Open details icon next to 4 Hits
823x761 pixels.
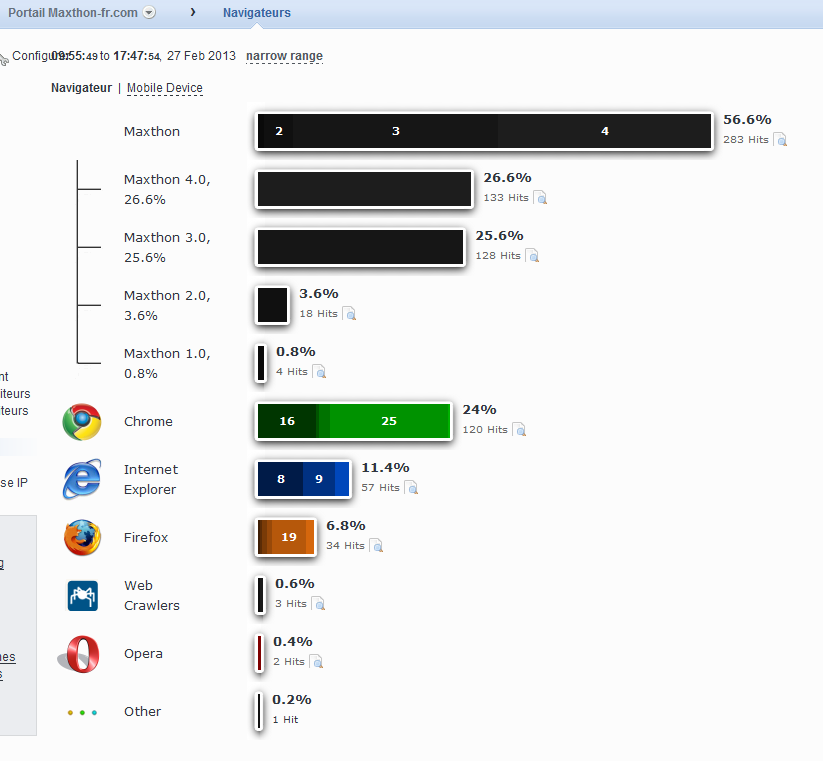(320, 372)
